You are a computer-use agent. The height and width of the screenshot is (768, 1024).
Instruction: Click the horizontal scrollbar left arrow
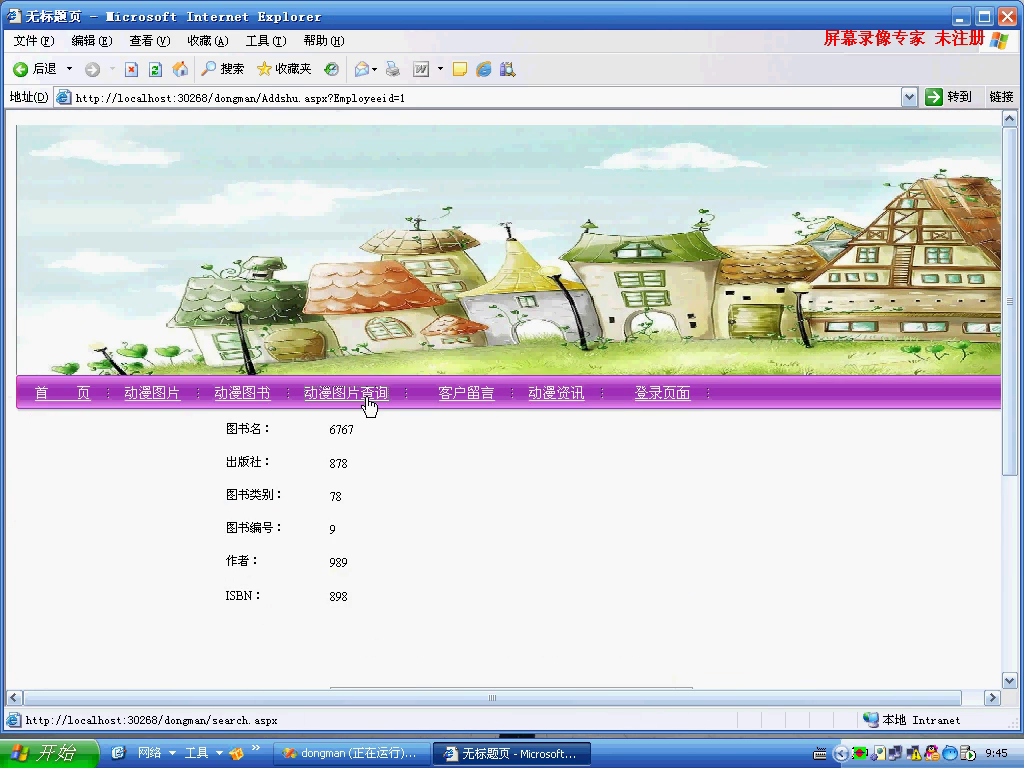pos(14,697)
